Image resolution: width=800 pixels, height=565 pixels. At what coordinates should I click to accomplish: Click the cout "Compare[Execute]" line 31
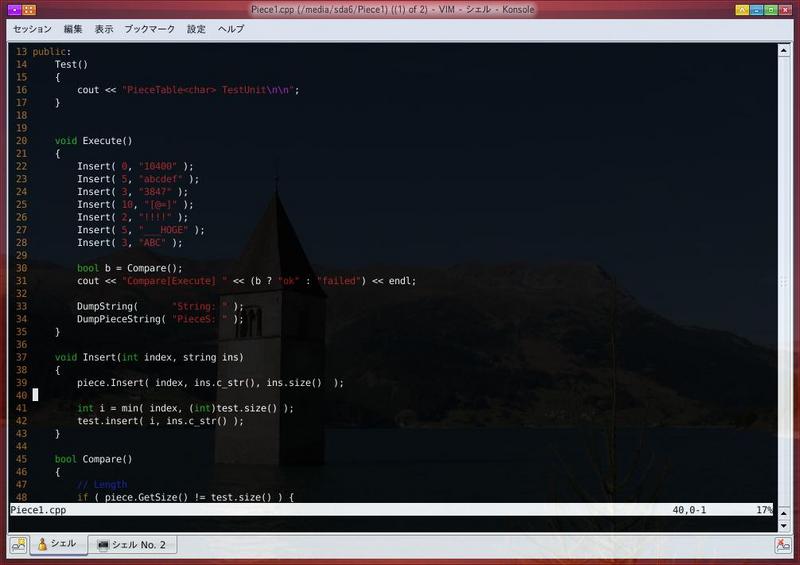tap(246, 281)
